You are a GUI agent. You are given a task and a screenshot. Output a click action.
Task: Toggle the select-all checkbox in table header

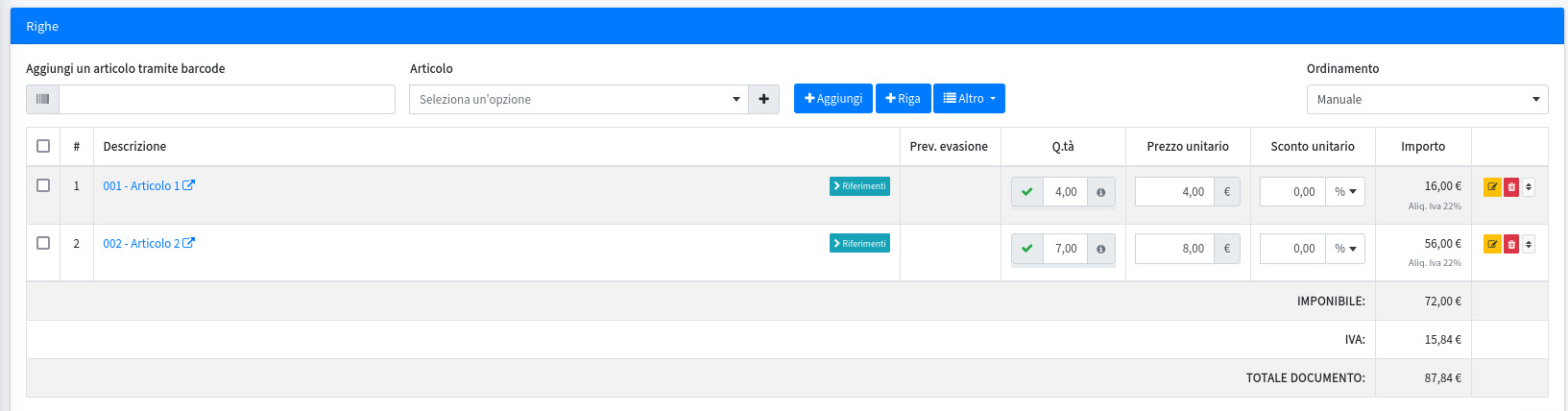coord(43,146)
